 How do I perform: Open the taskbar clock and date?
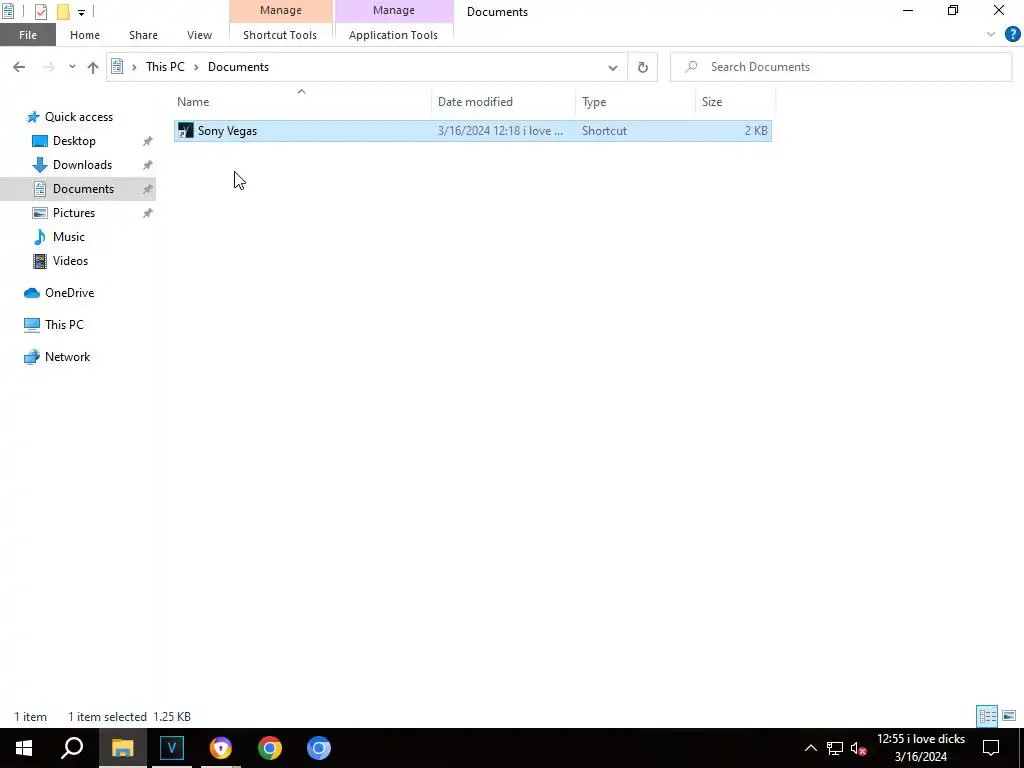pos(921,748)
